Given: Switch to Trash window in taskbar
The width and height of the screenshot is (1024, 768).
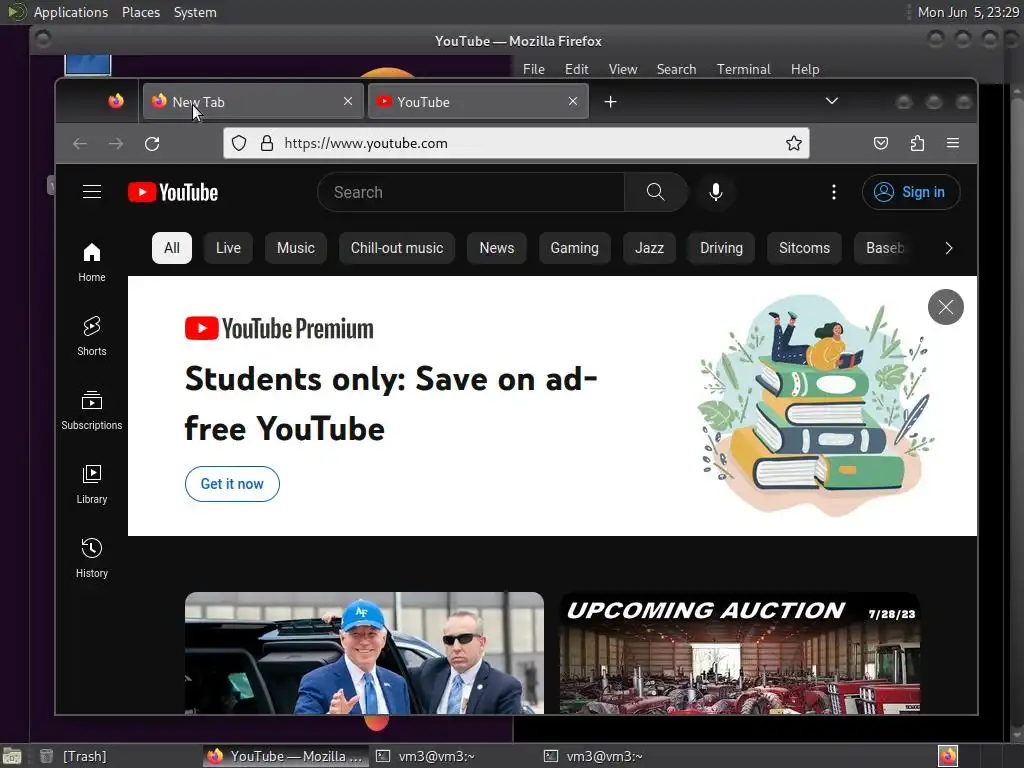Looking at the screenshot, I should pyautogui.click(x=73, y=756).
